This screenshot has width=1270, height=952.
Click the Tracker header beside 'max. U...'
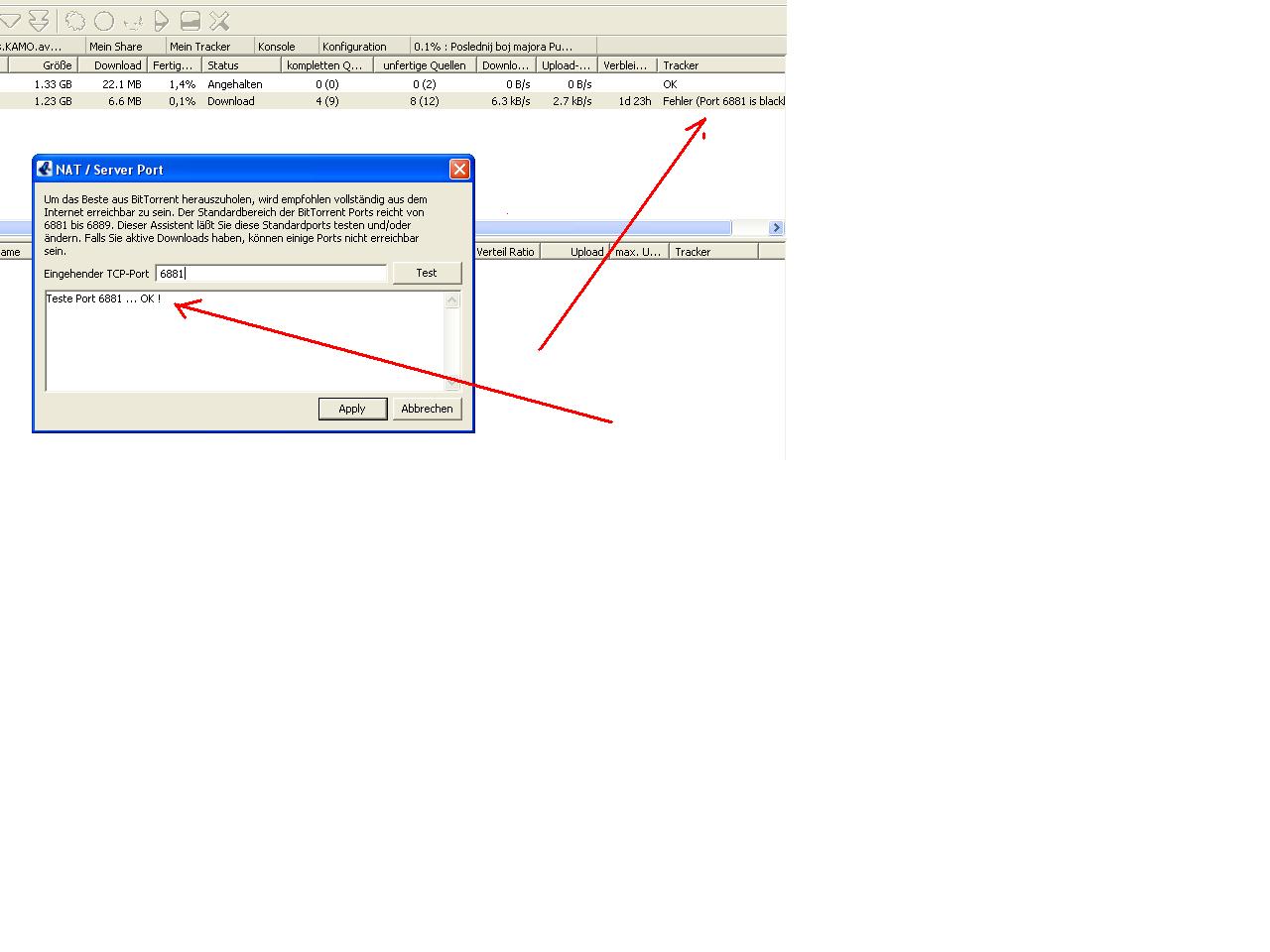point(713,252)
